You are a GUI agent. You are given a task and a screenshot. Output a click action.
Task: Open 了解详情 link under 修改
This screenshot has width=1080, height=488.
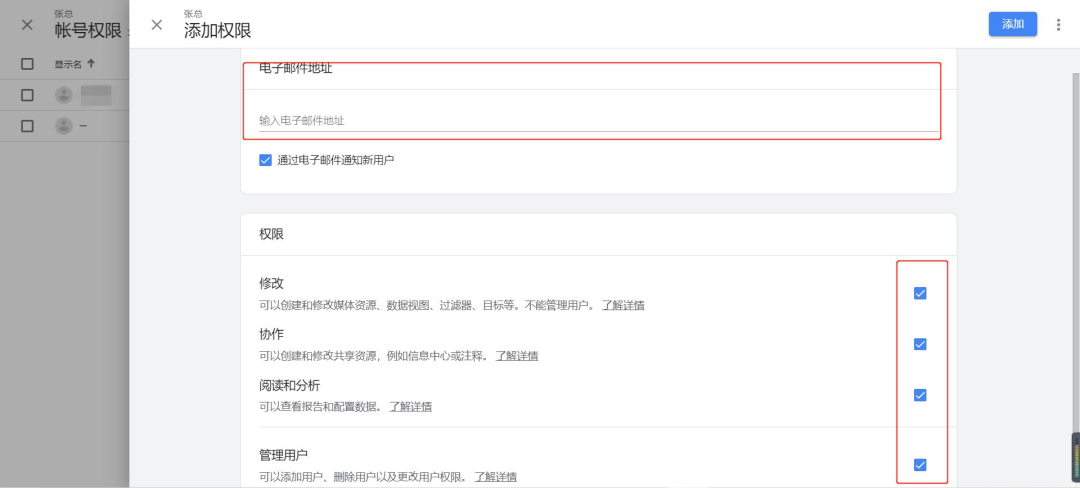[x=623, y=305]
